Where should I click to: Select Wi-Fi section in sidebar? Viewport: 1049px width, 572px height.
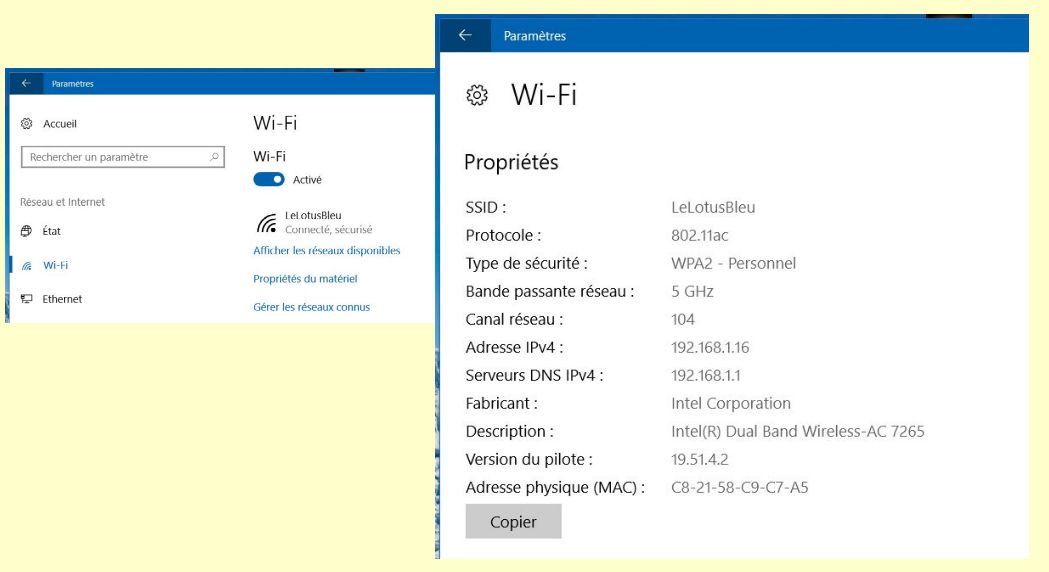click(56, 265)
